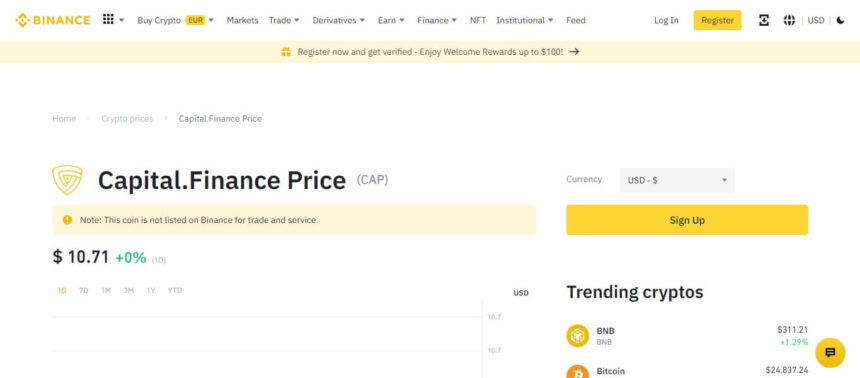Open the apps grid menu icon
This screenshot has height=378, width=860.
coord(108,20)
